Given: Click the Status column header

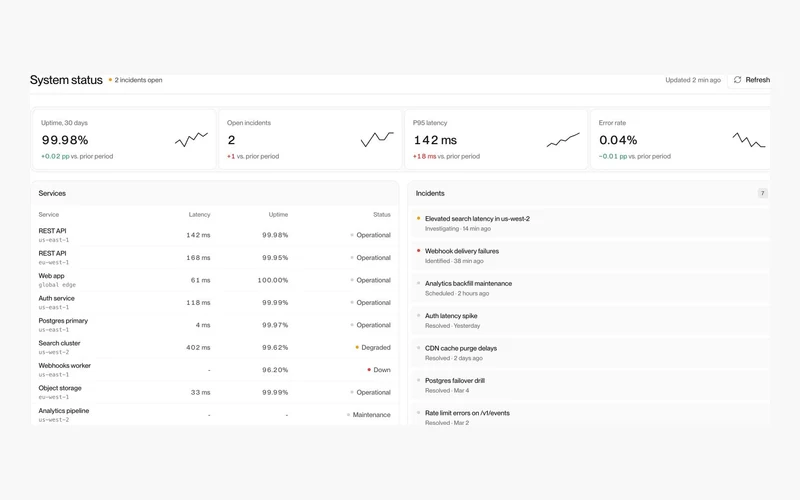Looking at the screenshot, I should coord(382,214).
